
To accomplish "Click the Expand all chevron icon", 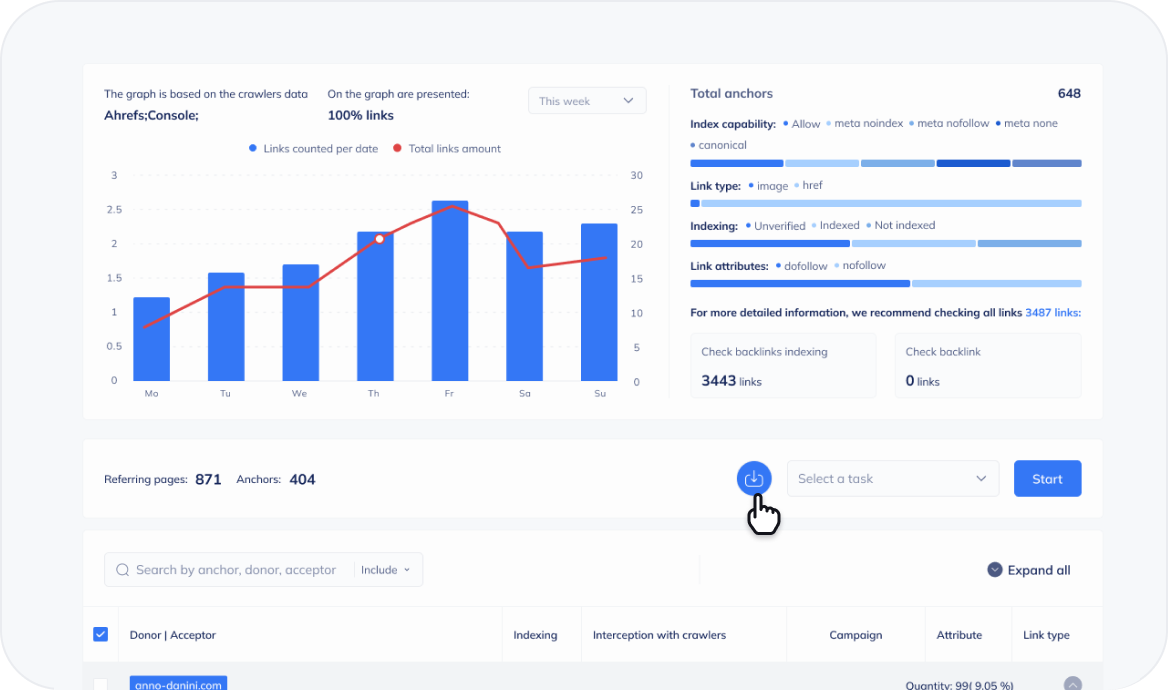I will [x=994, y=570].
